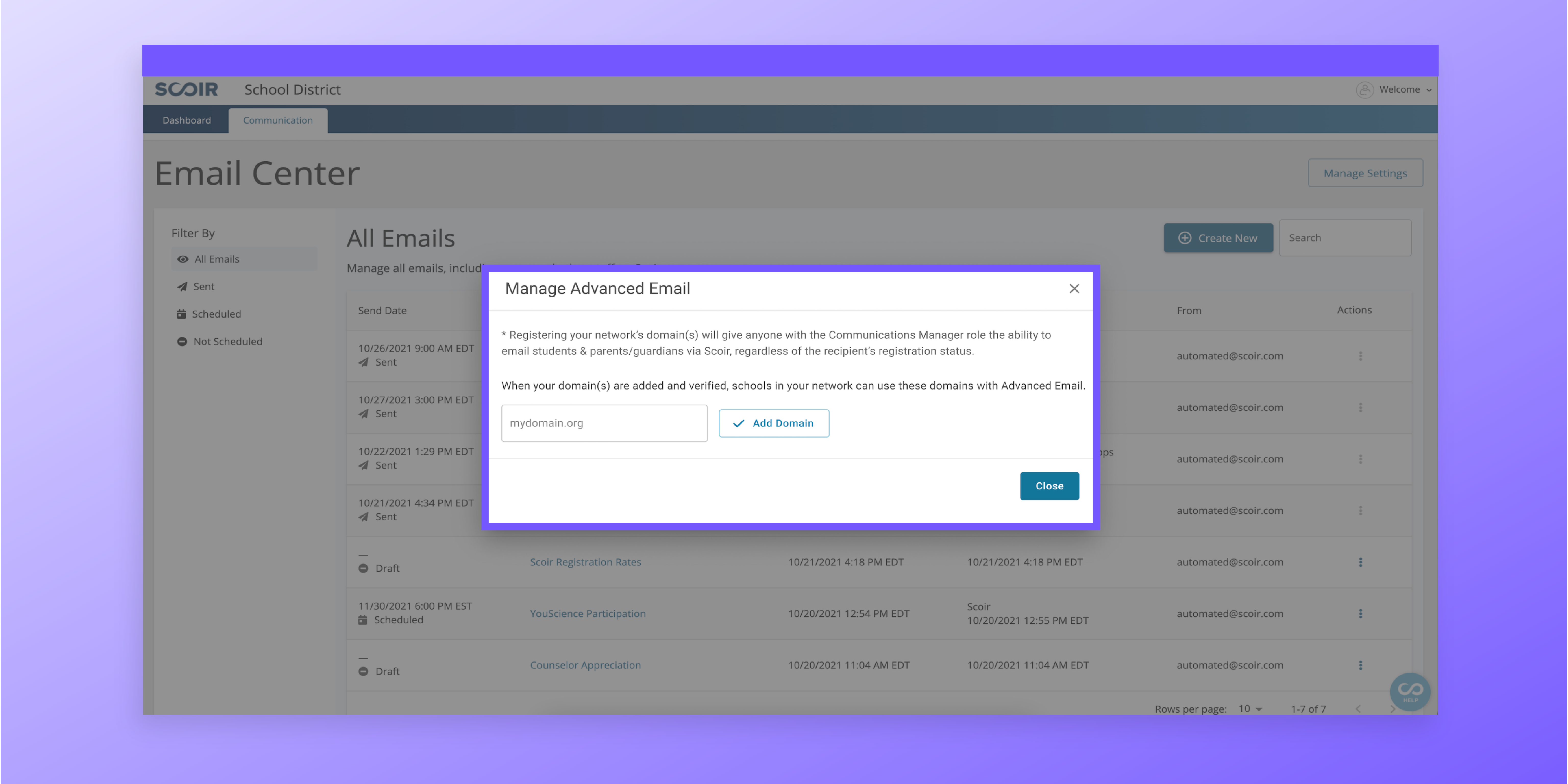This screenshot has width=1568, height=784.
Task: Click draft icon in Counselor Appreciation row
Action: coord(363,671)
